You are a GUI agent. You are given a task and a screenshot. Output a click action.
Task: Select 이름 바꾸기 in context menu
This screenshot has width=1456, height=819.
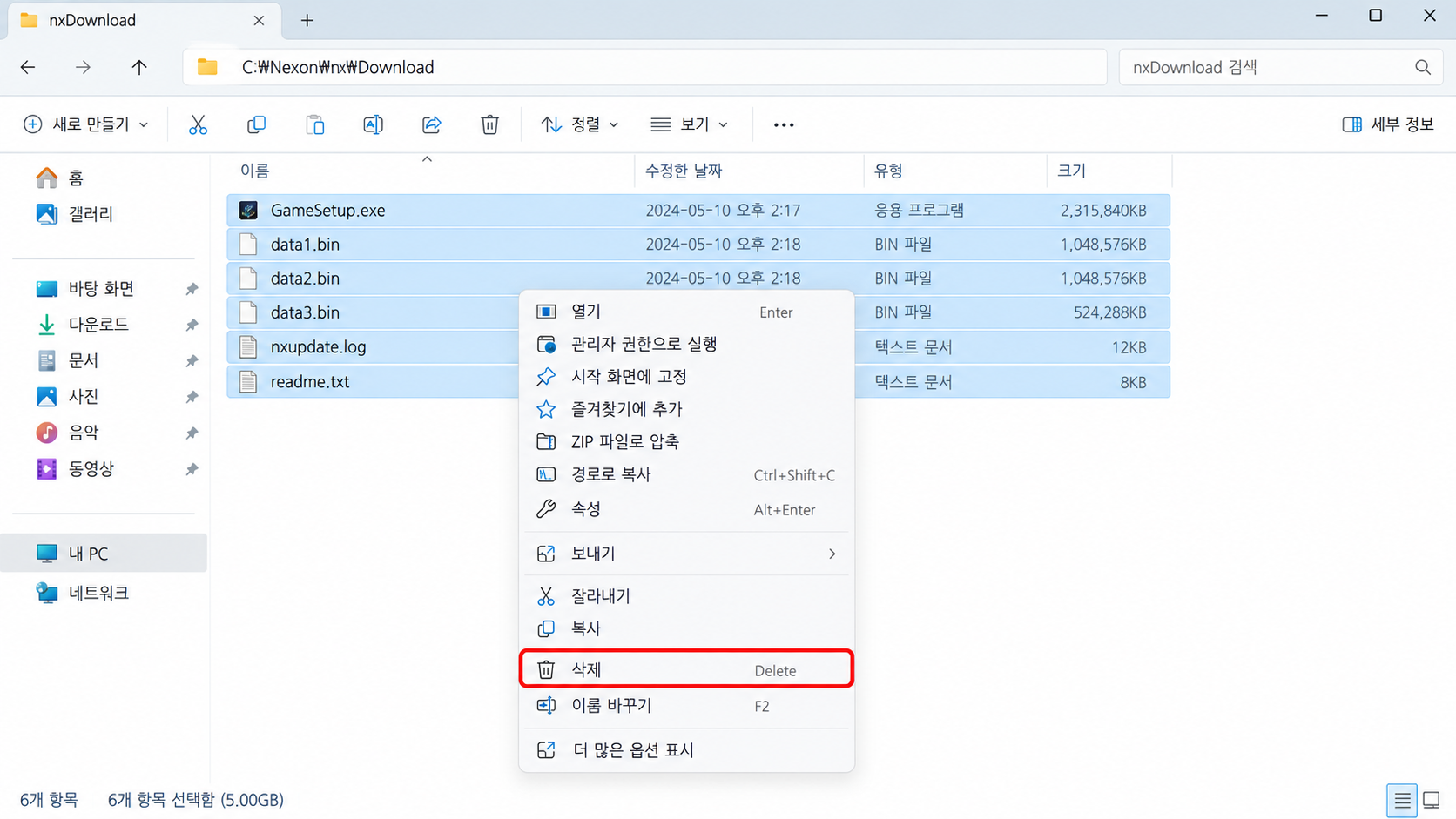[x=686, y=705]
